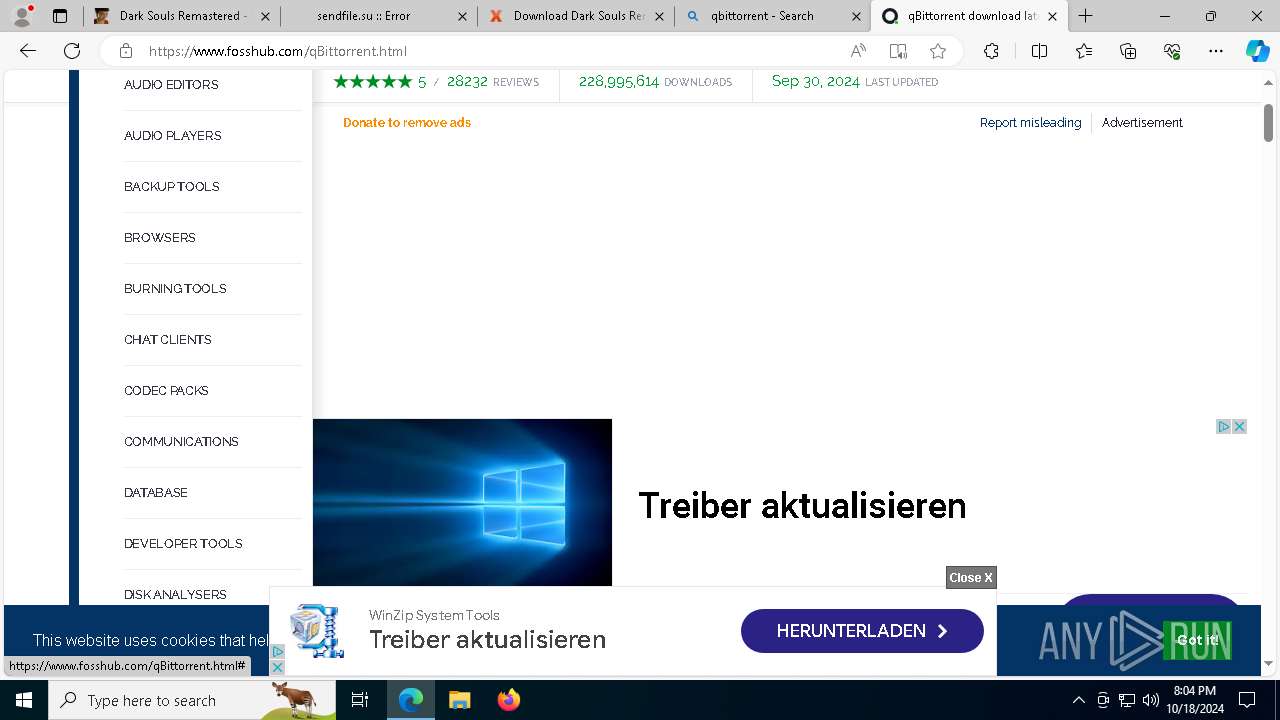
Task: Open the Favorites list icon
Action: point(1084,51)
